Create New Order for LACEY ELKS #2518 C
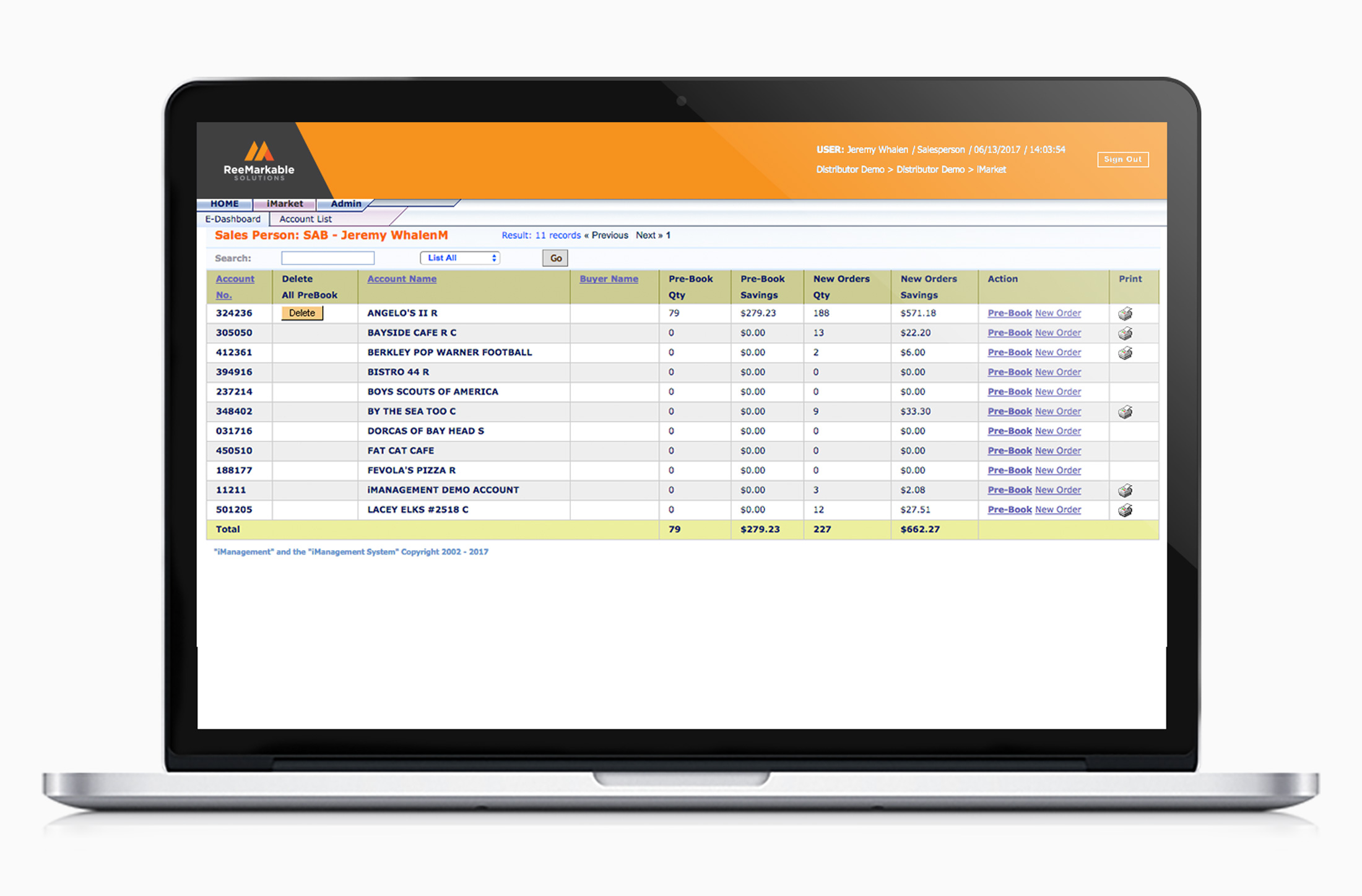This screenshot has width=1362, height=896. [x=1058, y=510]
